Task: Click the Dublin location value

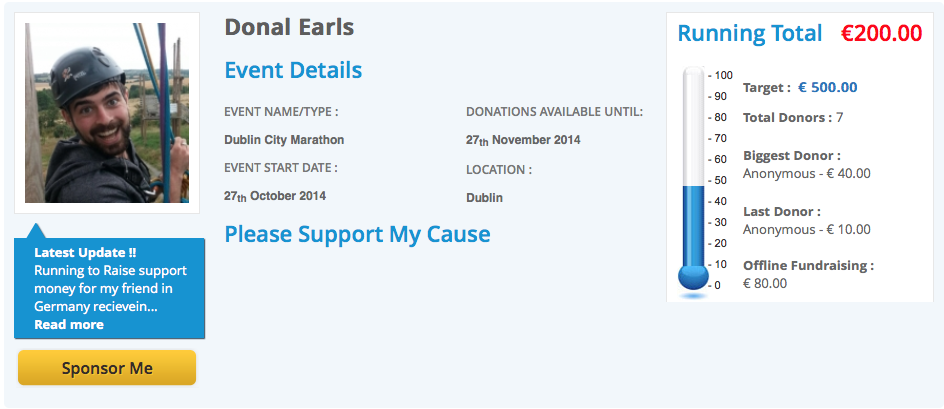Action: tap(484, 198)
